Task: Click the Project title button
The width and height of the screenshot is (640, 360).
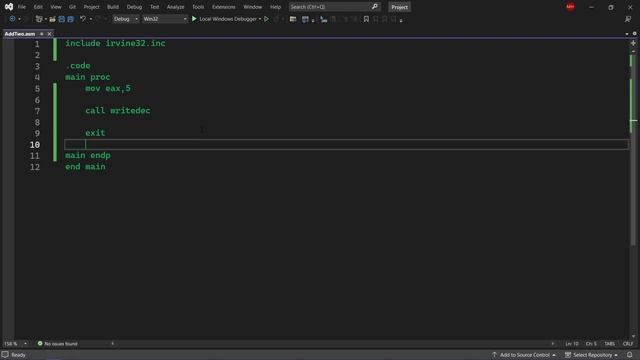Action: pos(400,7)
